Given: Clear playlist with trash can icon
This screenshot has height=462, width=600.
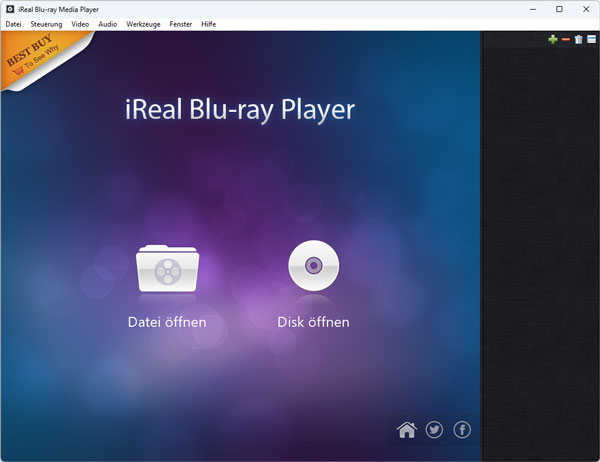Looking at the screenshot, I should [579, 39].
